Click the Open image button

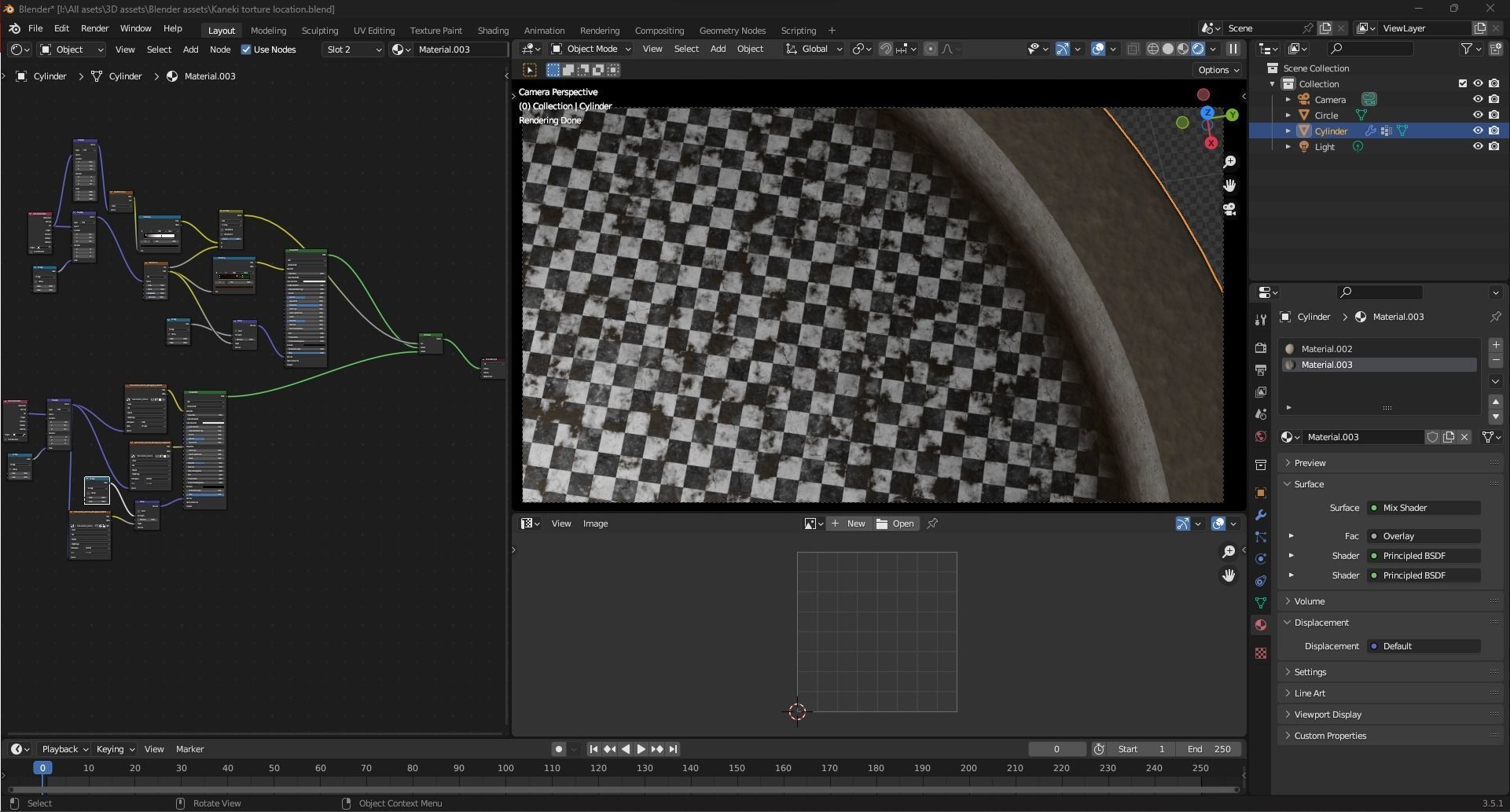[895, 524]
